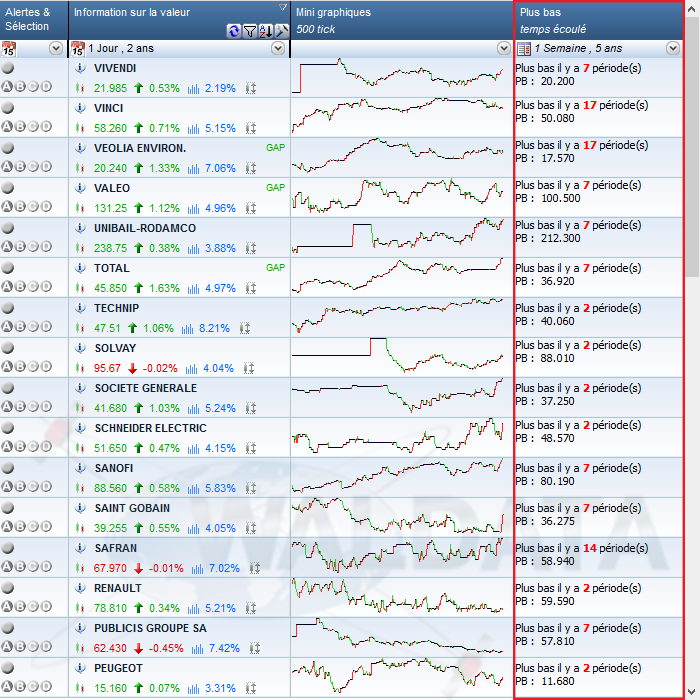Image resolution: width=700 pixels, height=700 pixels.
Task: Open 1 Semaine, 5 ans dropdown
Action: tap(673, 48)
